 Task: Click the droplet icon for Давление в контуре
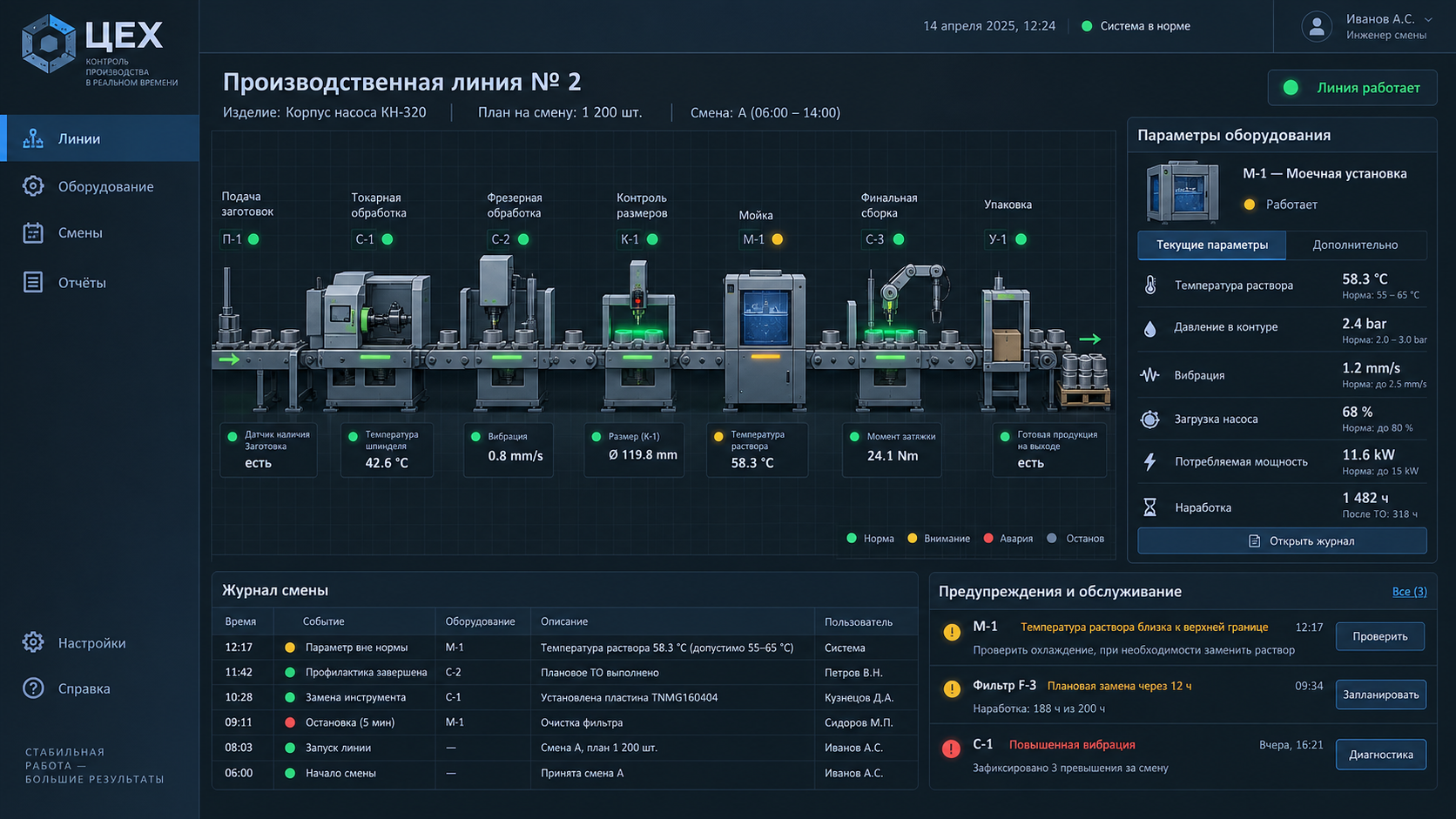click(1150, 328)
